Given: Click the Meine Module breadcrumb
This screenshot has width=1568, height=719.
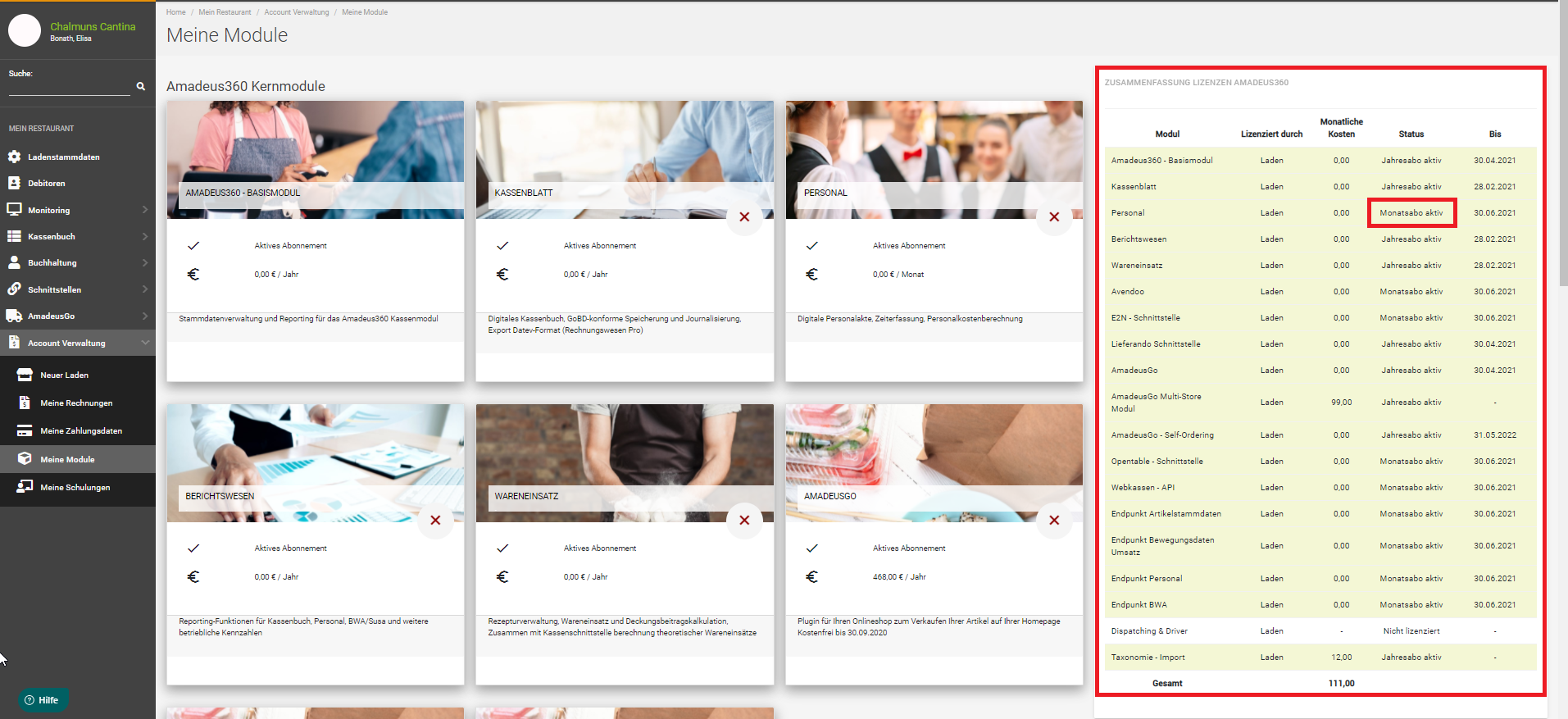Looking at the screenshot, I should point(365,12).
